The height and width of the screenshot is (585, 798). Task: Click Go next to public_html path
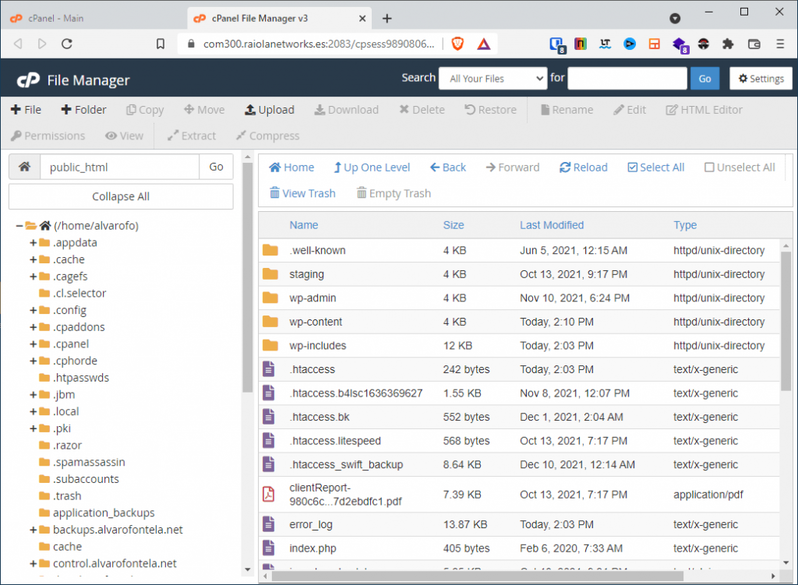click(x=216, y=166)
